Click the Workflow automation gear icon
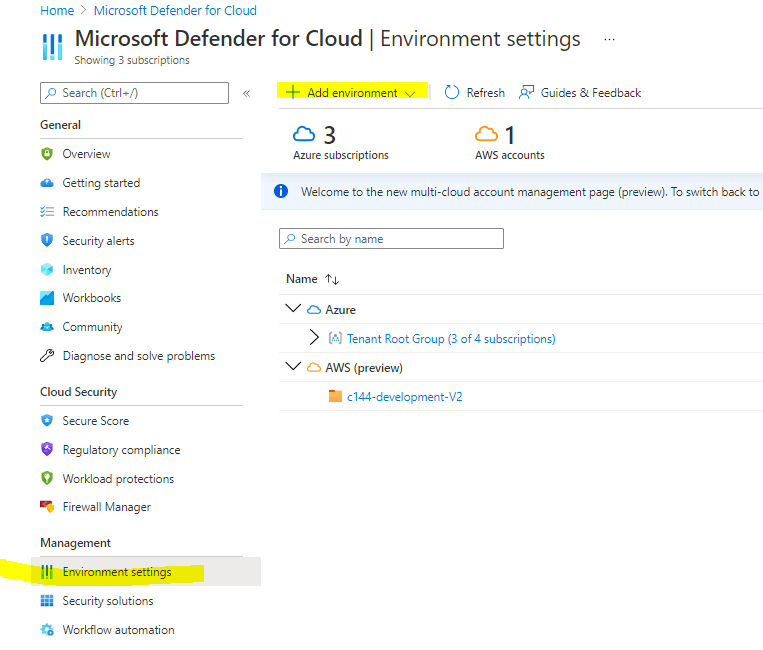Viewport: 763px width, 650px height. pos(46,630)
